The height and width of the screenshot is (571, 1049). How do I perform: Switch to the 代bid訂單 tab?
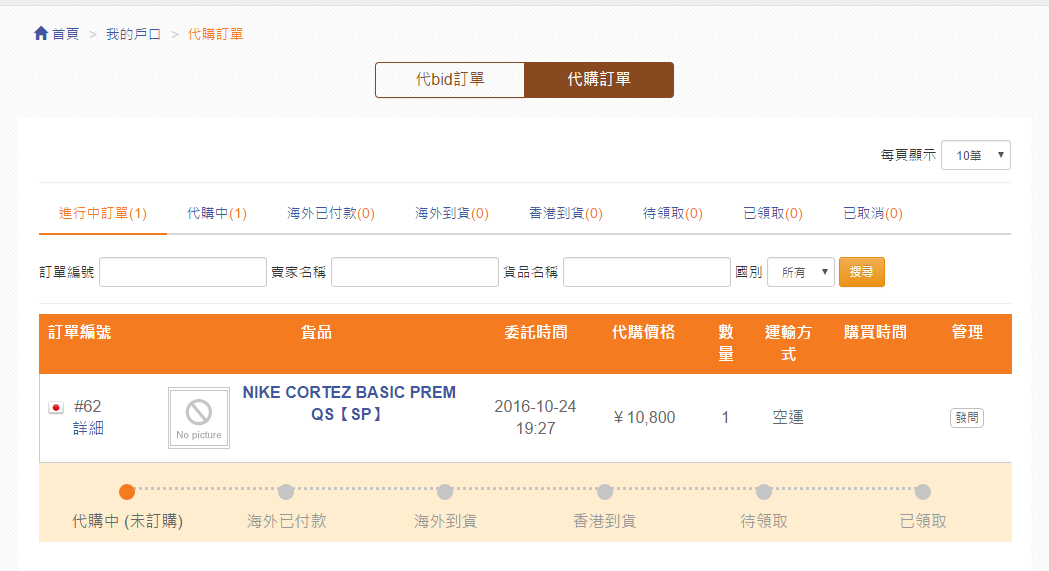[450, 80]
